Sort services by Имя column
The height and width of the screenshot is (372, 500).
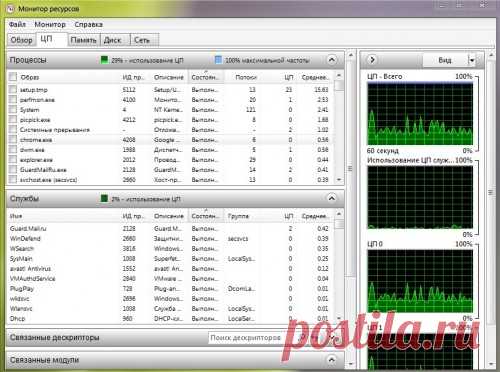[16, 216]
